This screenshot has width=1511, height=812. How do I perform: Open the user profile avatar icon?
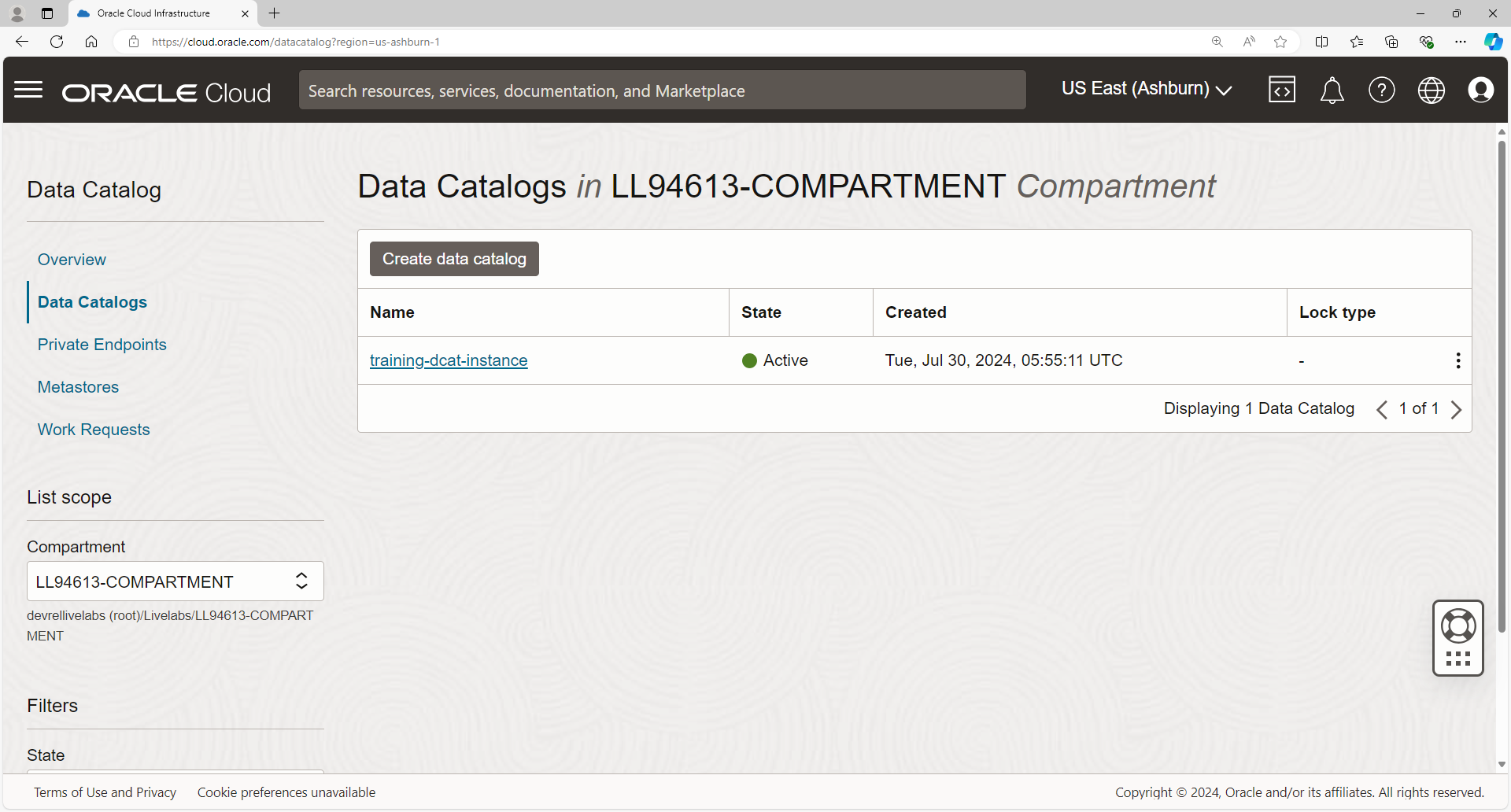(1481, 90)
